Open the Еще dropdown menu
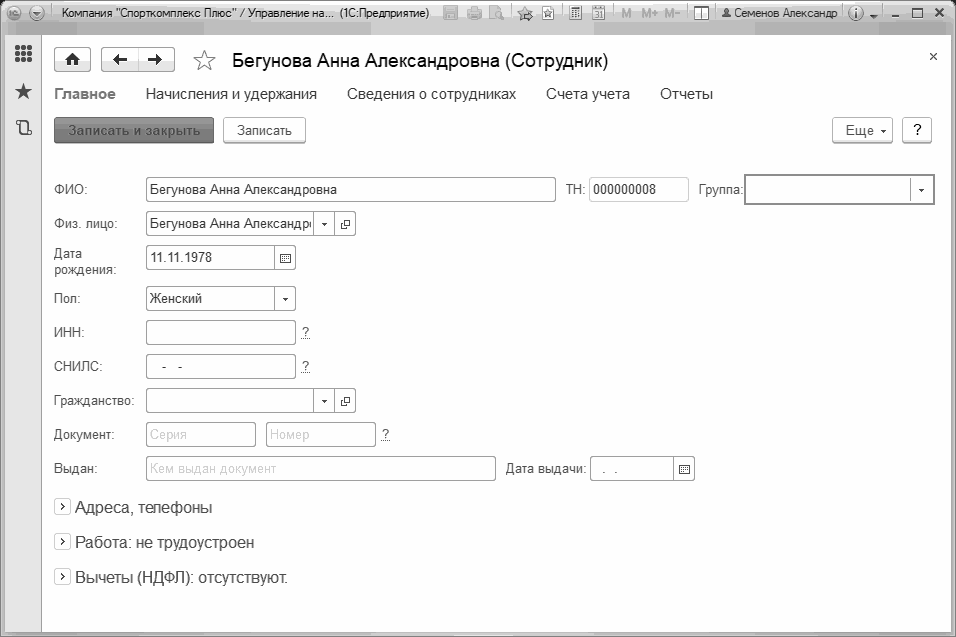This screenshot has height=637, width=956. 862,130
